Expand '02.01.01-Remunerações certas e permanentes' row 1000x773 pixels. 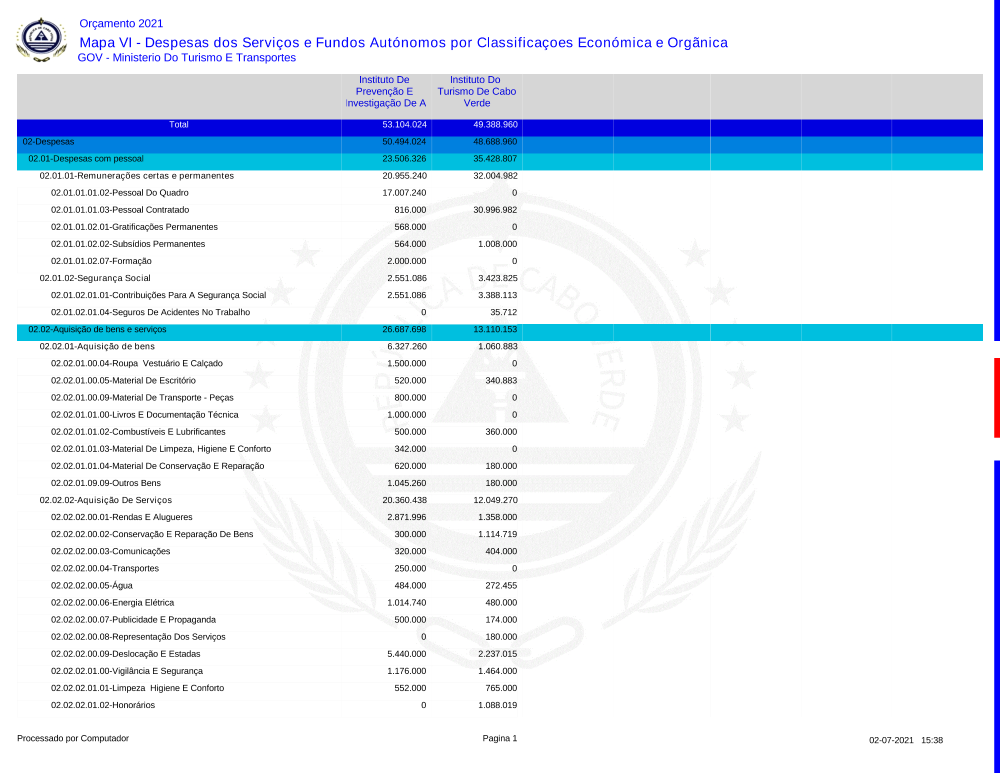(x=136, y=176)
